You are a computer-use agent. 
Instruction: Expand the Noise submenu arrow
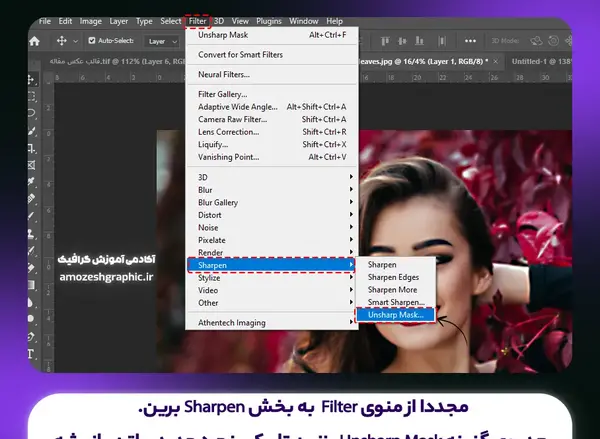[x=351, y=227]
